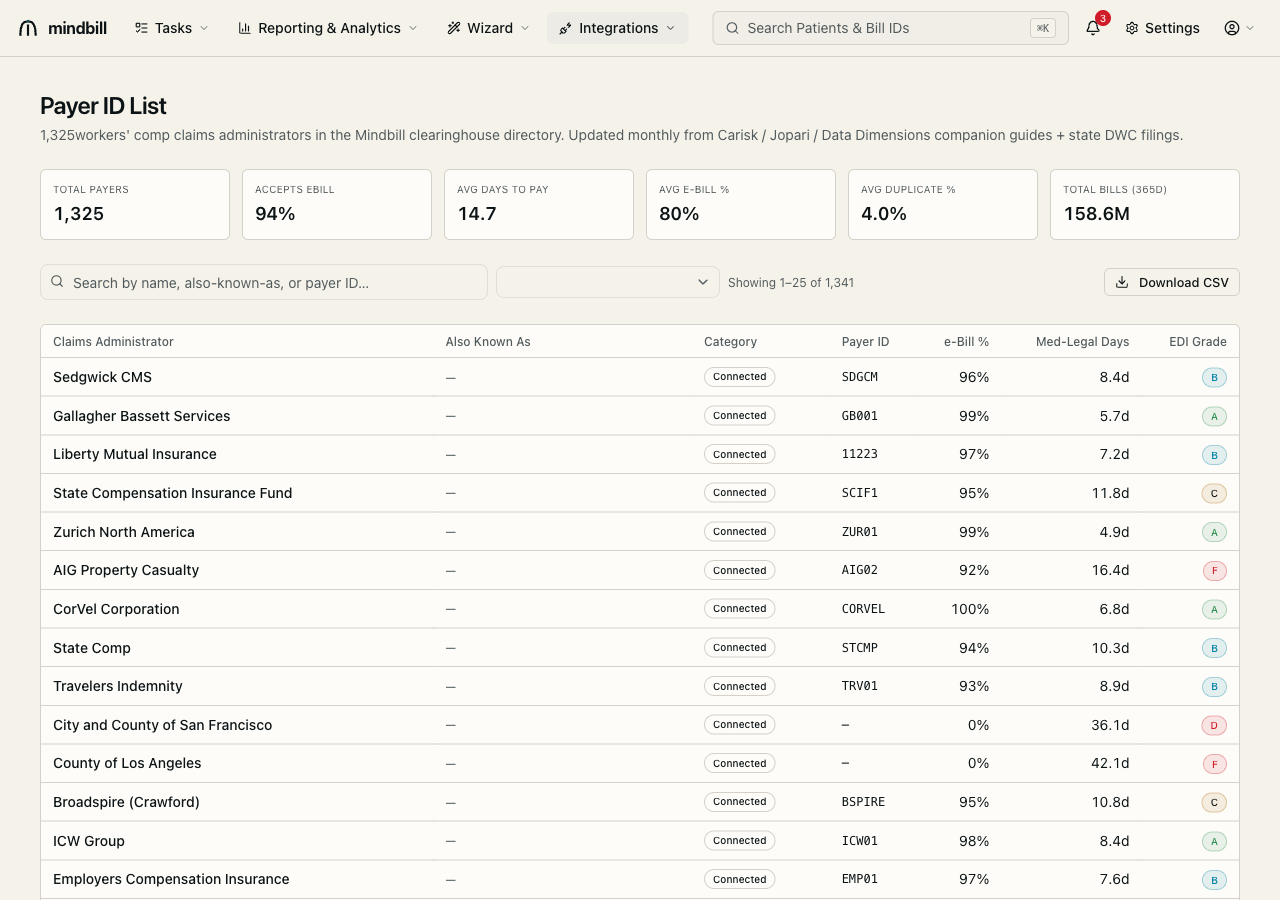Sort by Also Known As column header
This screenshot has height=900, width=1280.
click(x=488, y=342)
